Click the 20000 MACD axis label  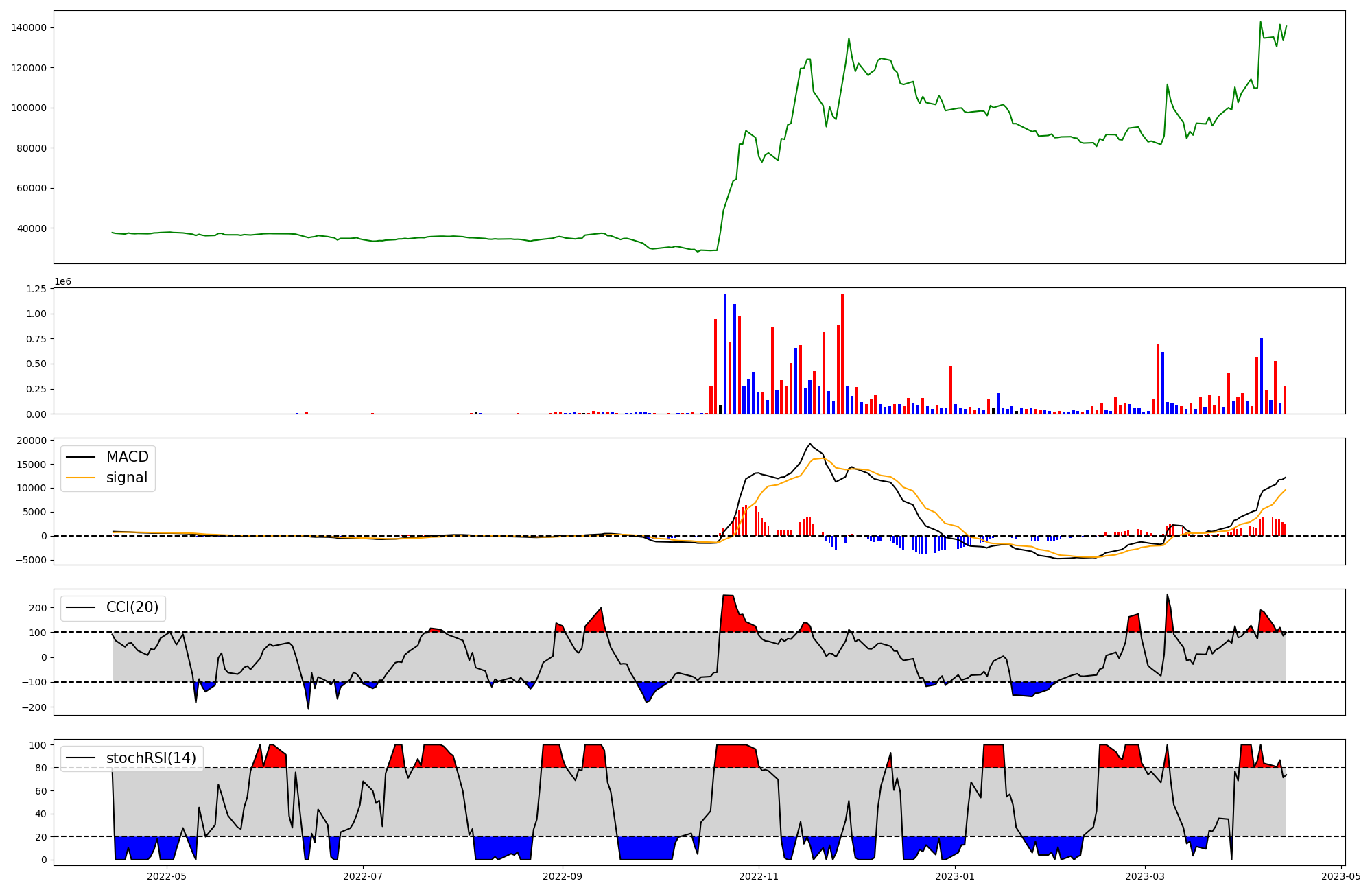point(32,441)
